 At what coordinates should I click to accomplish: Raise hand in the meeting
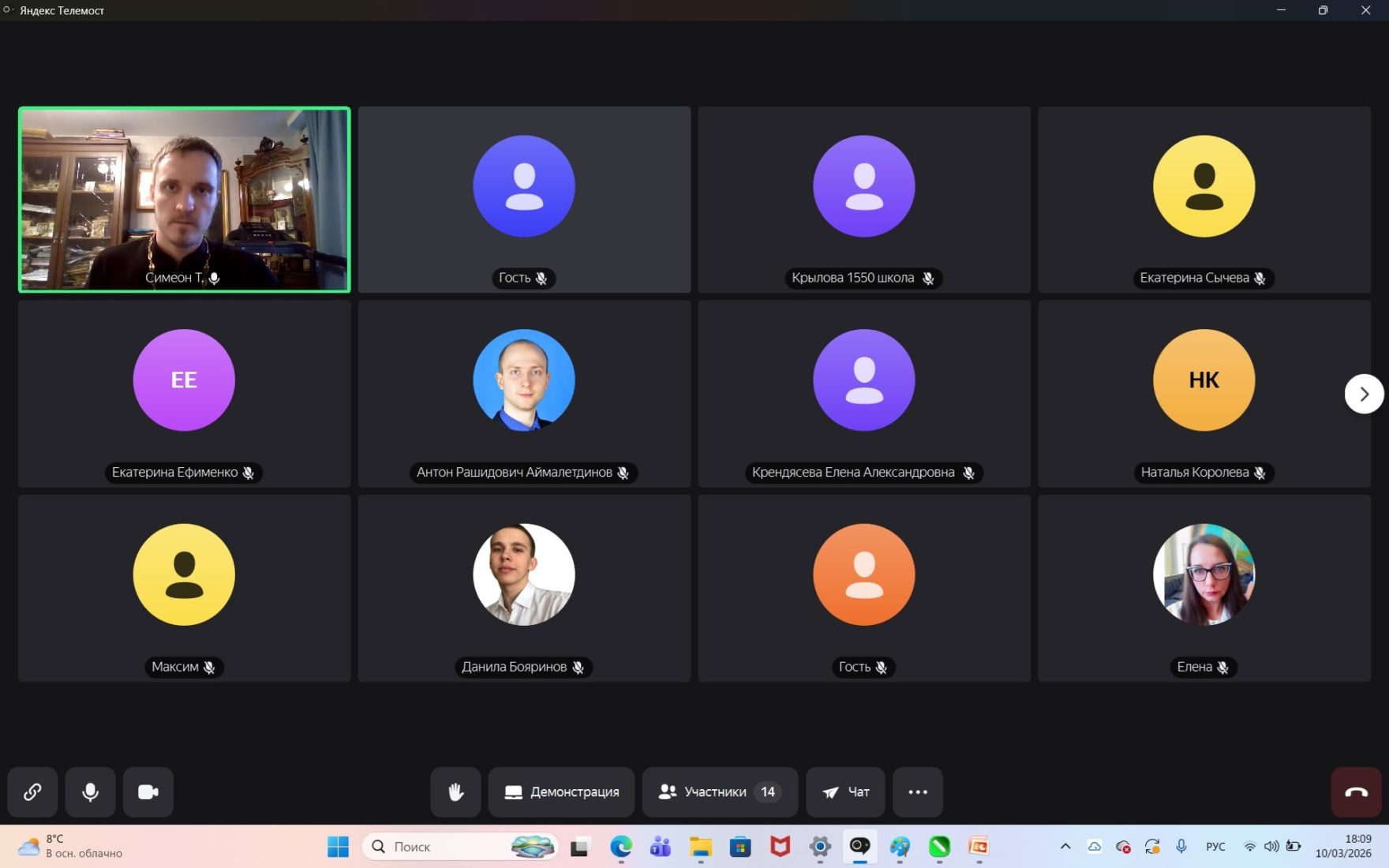tap(455, 791)
